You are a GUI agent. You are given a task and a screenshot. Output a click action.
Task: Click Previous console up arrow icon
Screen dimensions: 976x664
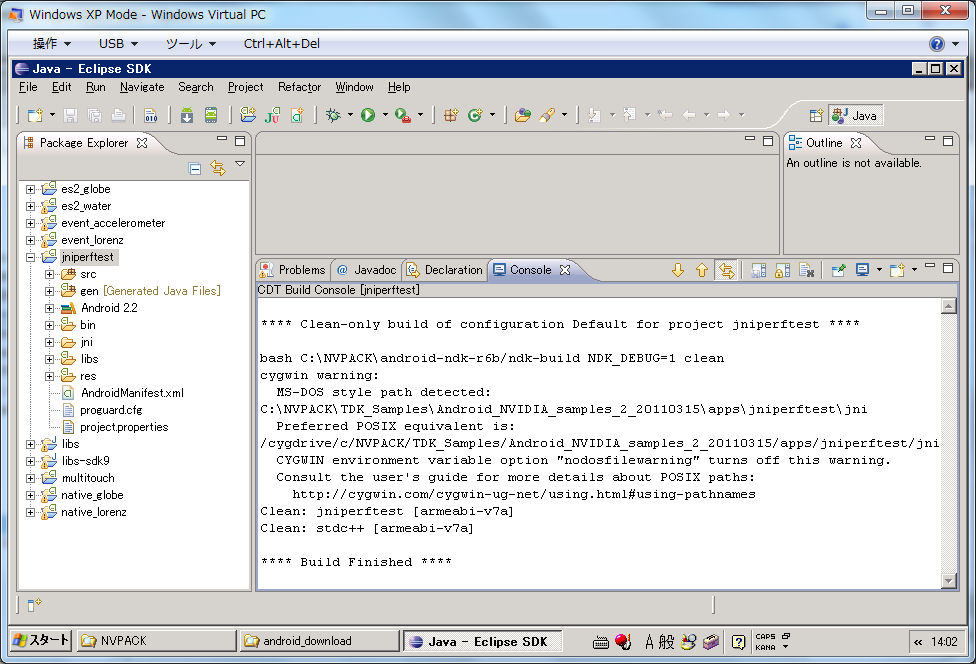click(x=702, y=270)
